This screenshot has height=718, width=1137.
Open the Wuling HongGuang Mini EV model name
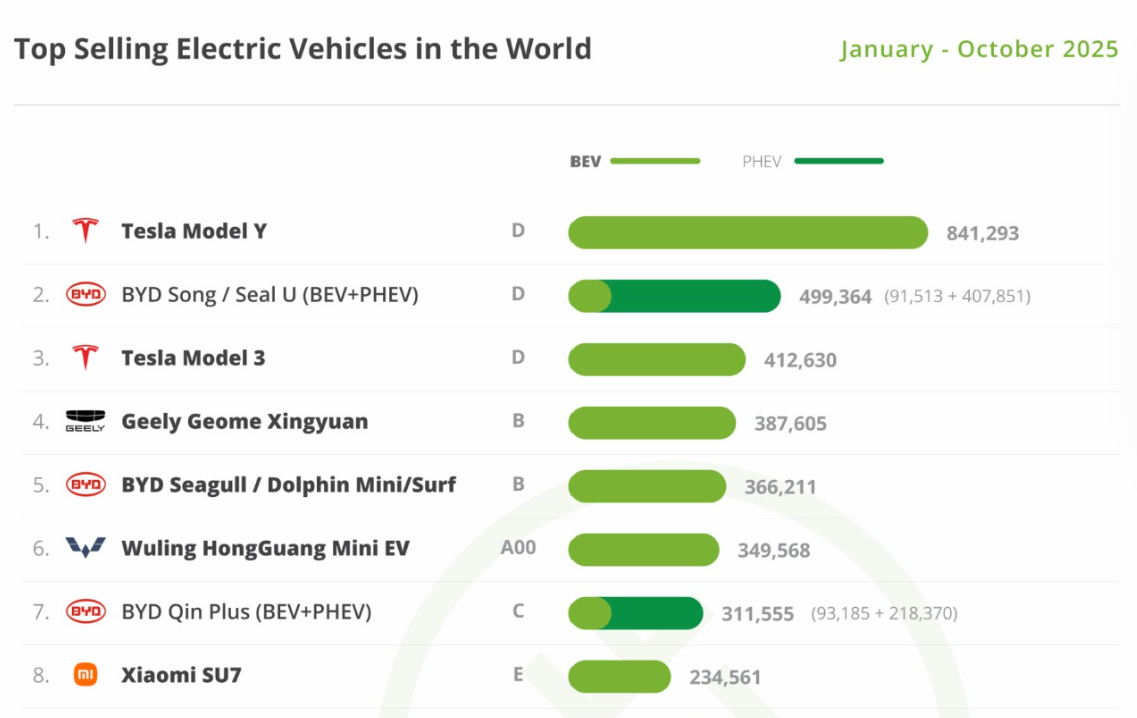point(265,548)
